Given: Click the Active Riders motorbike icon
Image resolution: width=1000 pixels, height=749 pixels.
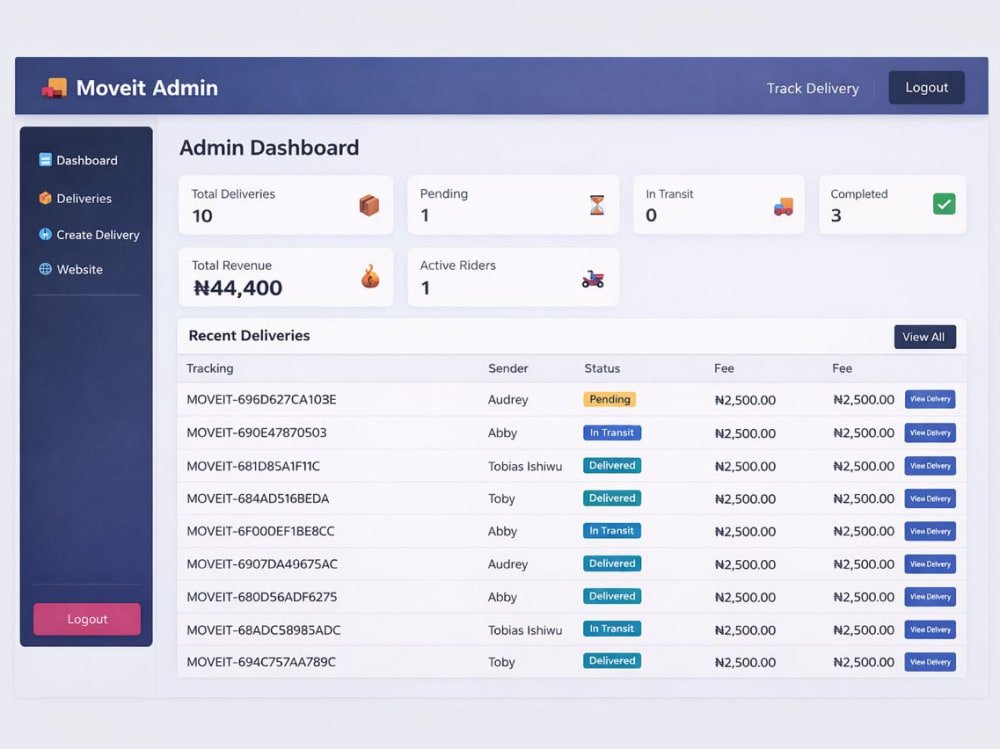Looking at the screenshot, I should tap(593, 279).
